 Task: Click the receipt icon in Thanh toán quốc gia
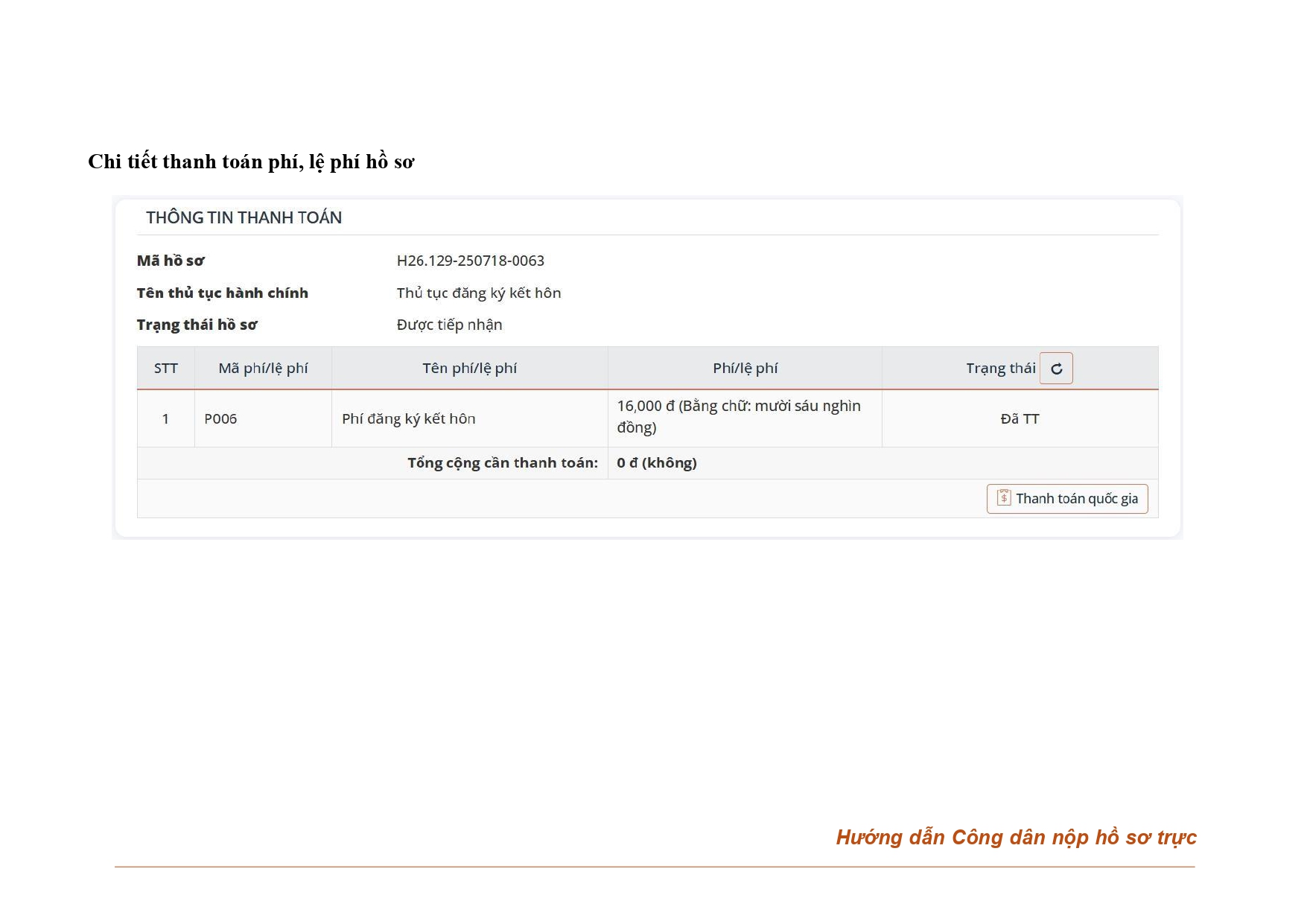tap(1003, 497)
